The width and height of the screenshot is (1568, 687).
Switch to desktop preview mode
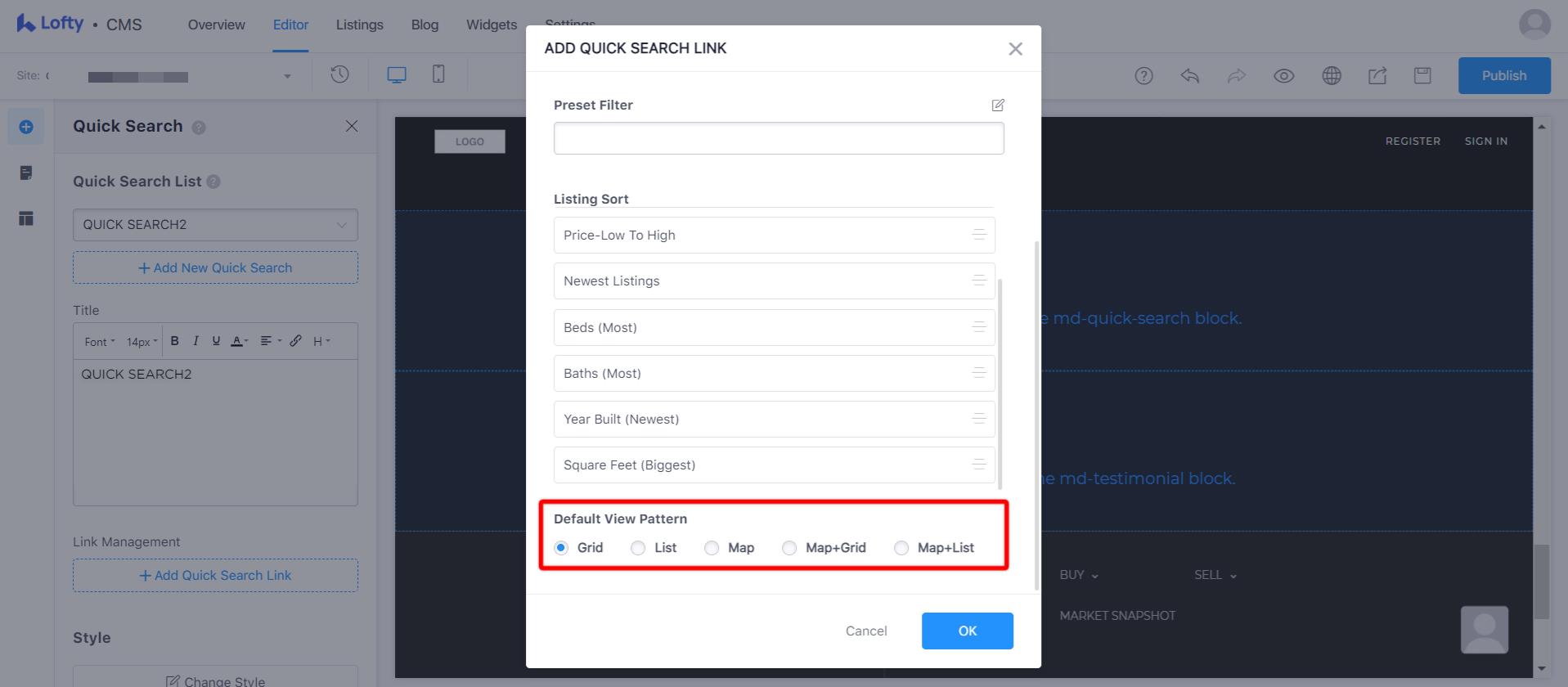pyautogui.click(x=397, y=75)
